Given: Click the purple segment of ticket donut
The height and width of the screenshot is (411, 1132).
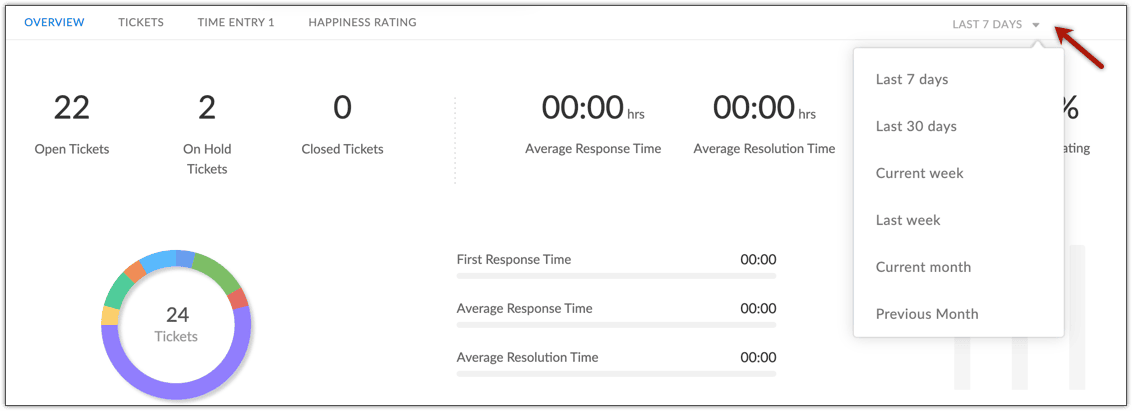Looking at the screenshot, I should pyautogui.click(x=177, y=390).
